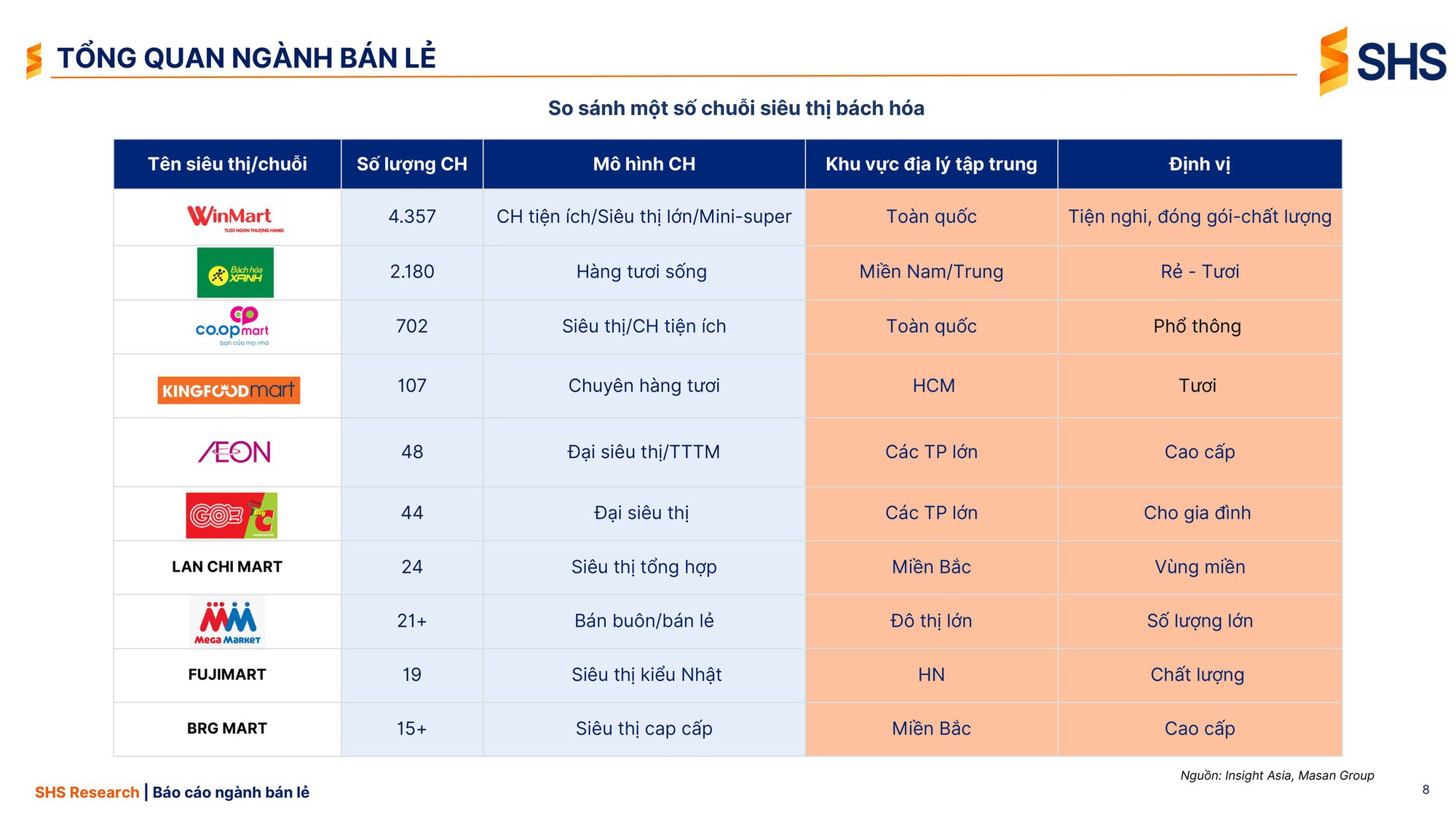Click the source note 'Nguồn: Insight Asia, Masan Group'
1456x819 pixels.
[x=1277, y=775]
